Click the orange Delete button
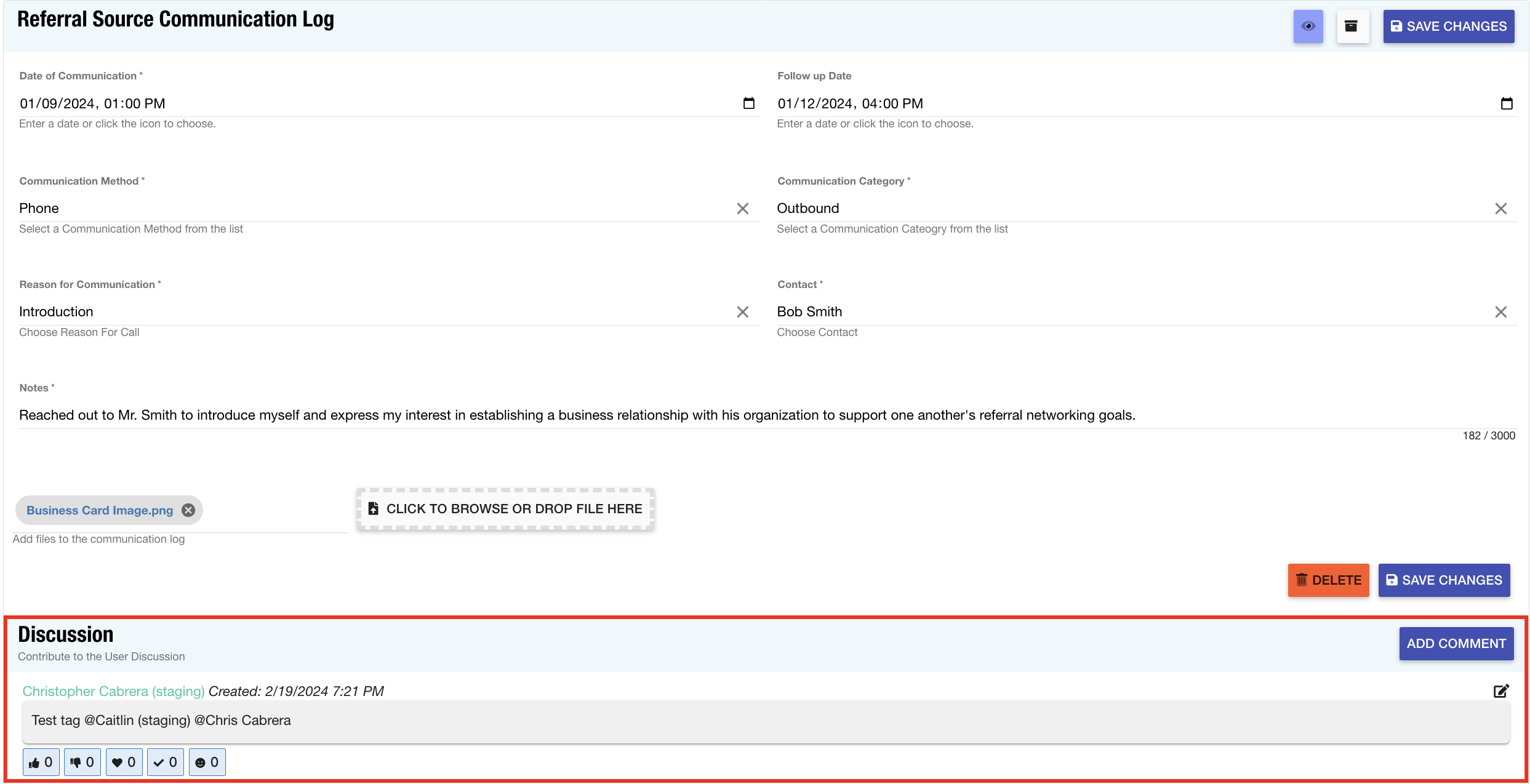1530x784 pixels. pyautogui.click(x=1328, y=580)
